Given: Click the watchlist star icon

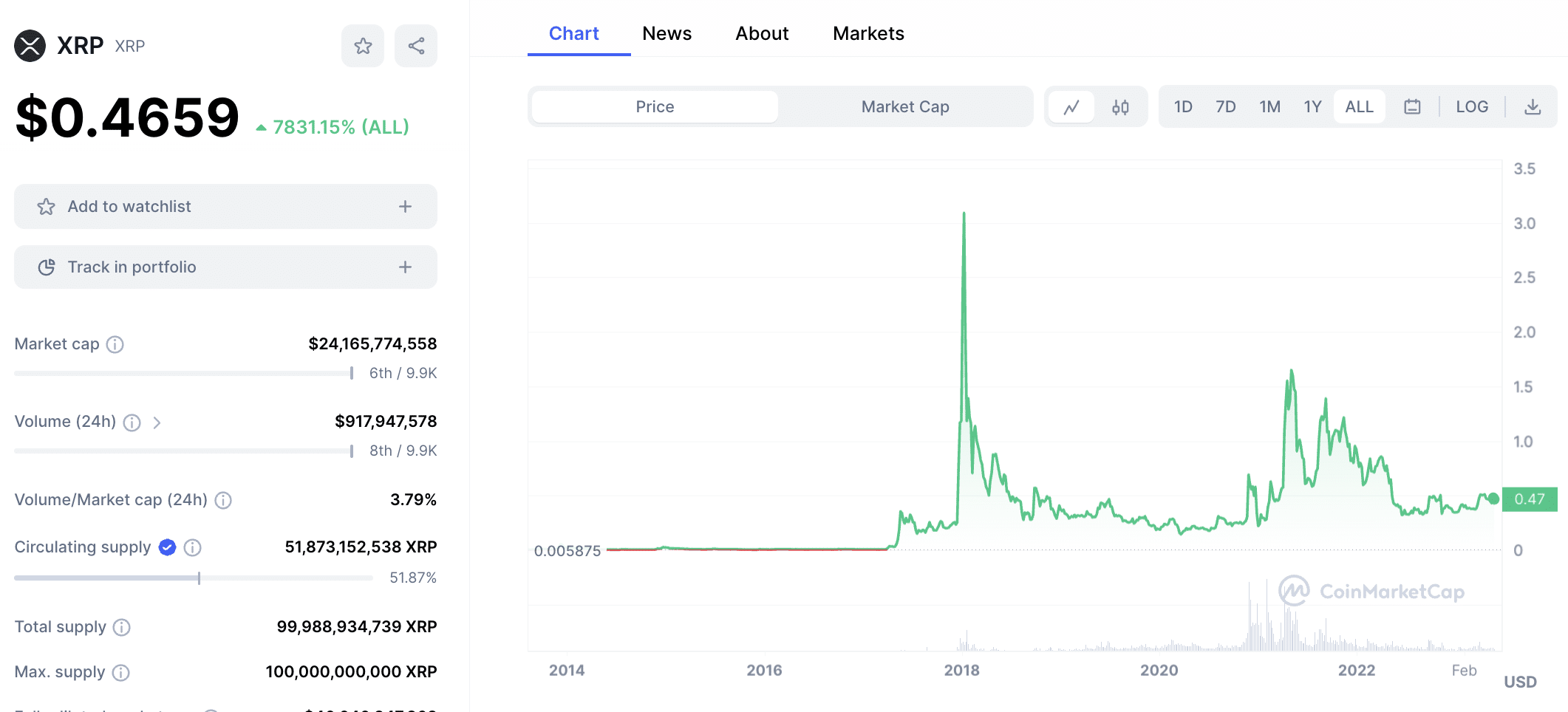Looking at the screenshot, I should (47, 207).
